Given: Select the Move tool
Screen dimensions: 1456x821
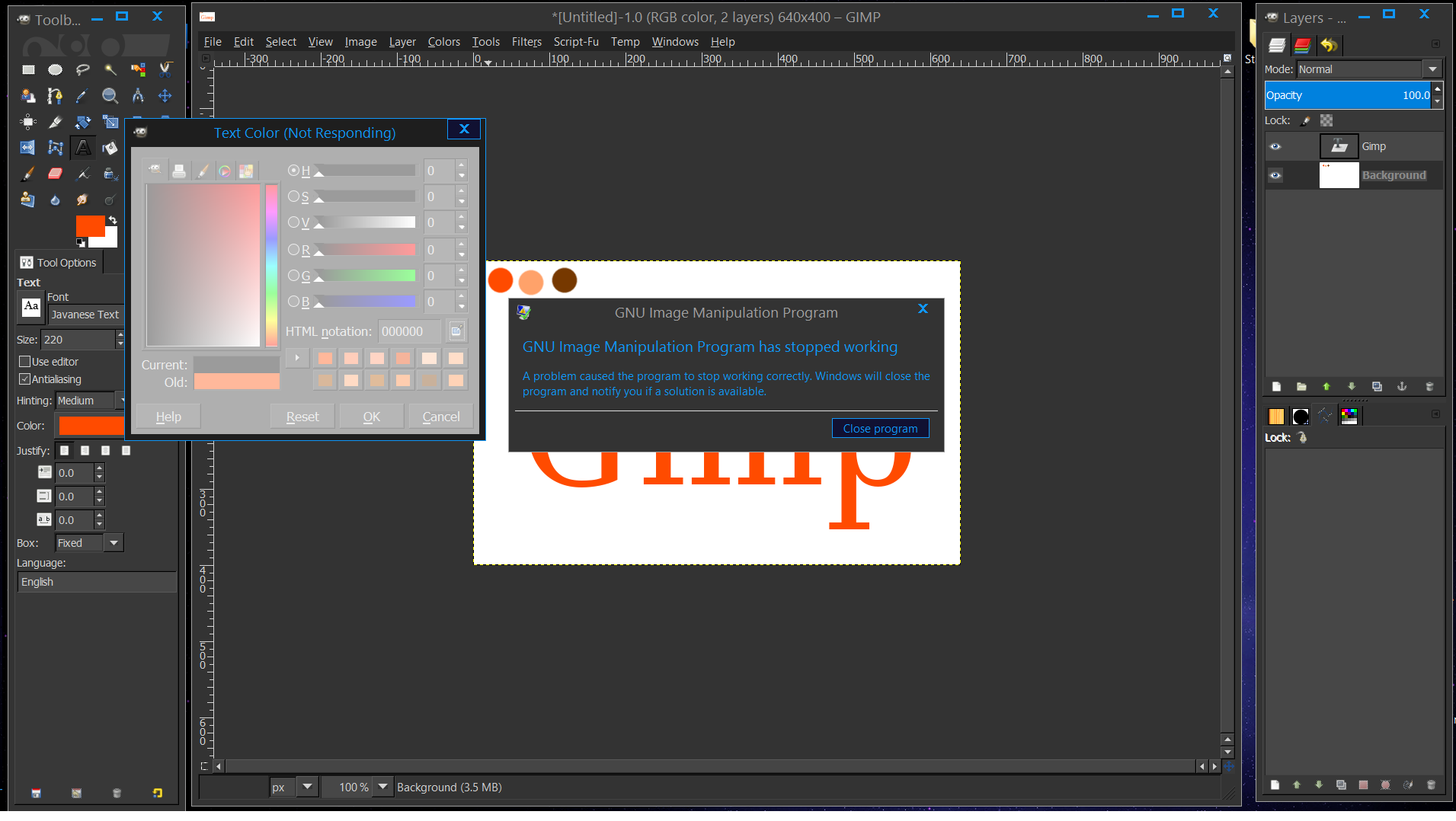Looking at the screenshot, I should (x=165, y=96).
